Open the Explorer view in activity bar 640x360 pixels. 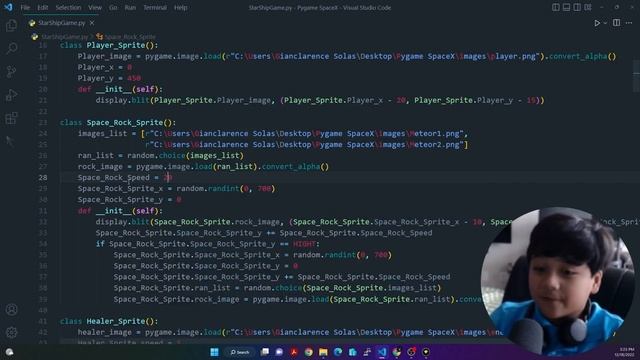pos(11,25)
